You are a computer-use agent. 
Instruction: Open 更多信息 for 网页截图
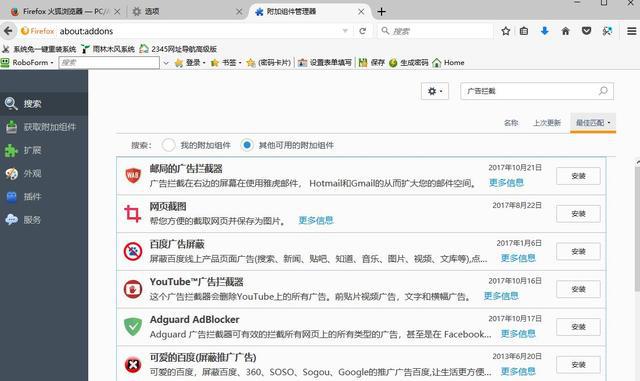pos(316,221)
